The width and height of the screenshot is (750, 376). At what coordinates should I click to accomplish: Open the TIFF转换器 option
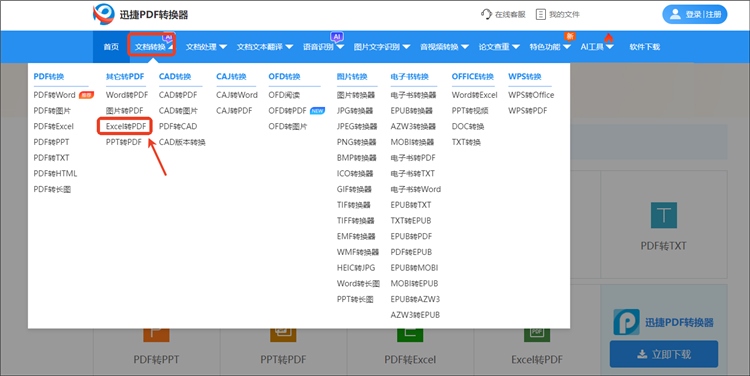click(x=355, y=221)
